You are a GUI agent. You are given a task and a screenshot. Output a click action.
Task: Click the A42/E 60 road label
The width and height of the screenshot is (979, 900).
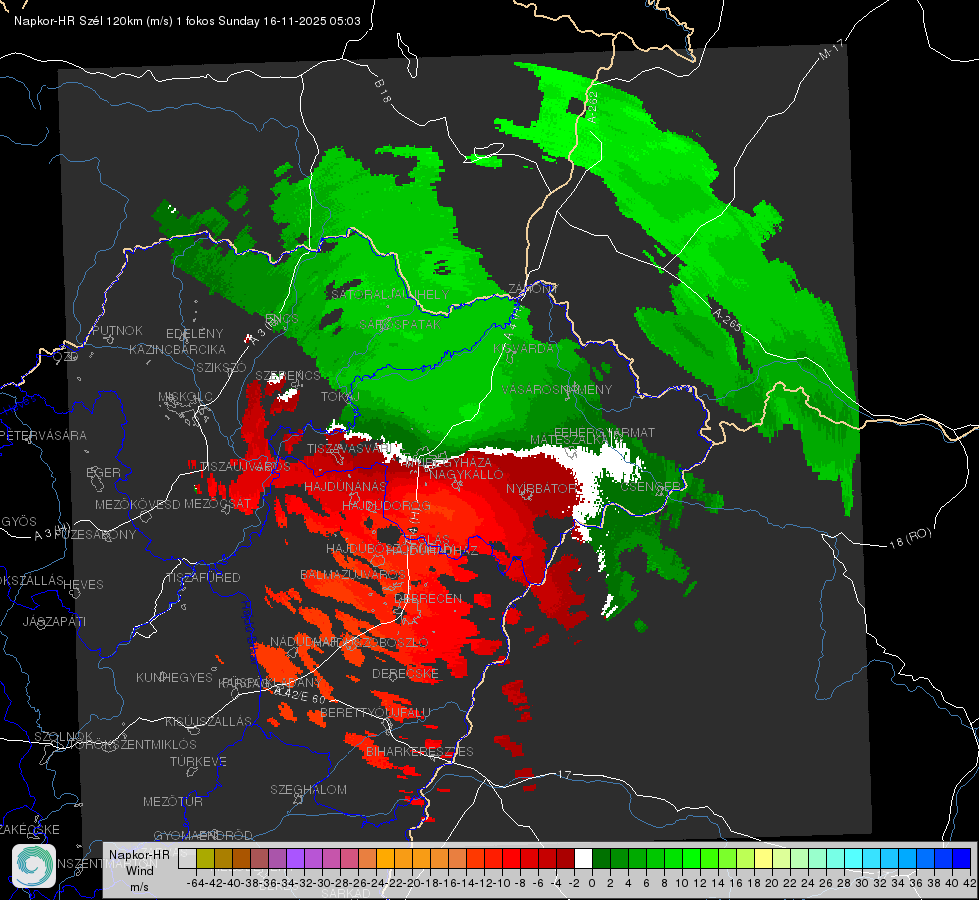point(300,695)
